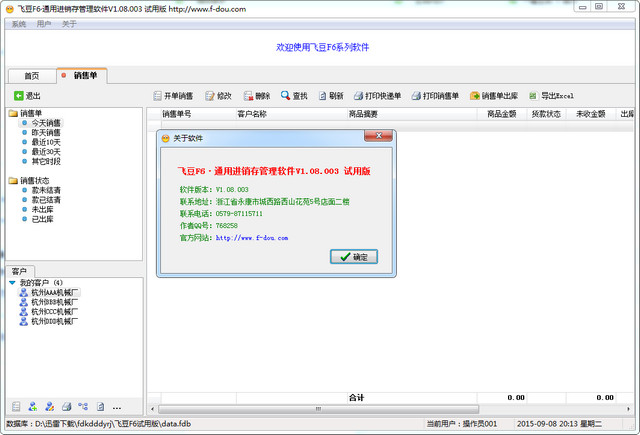Click the document icon in customer toolbar

100,406
